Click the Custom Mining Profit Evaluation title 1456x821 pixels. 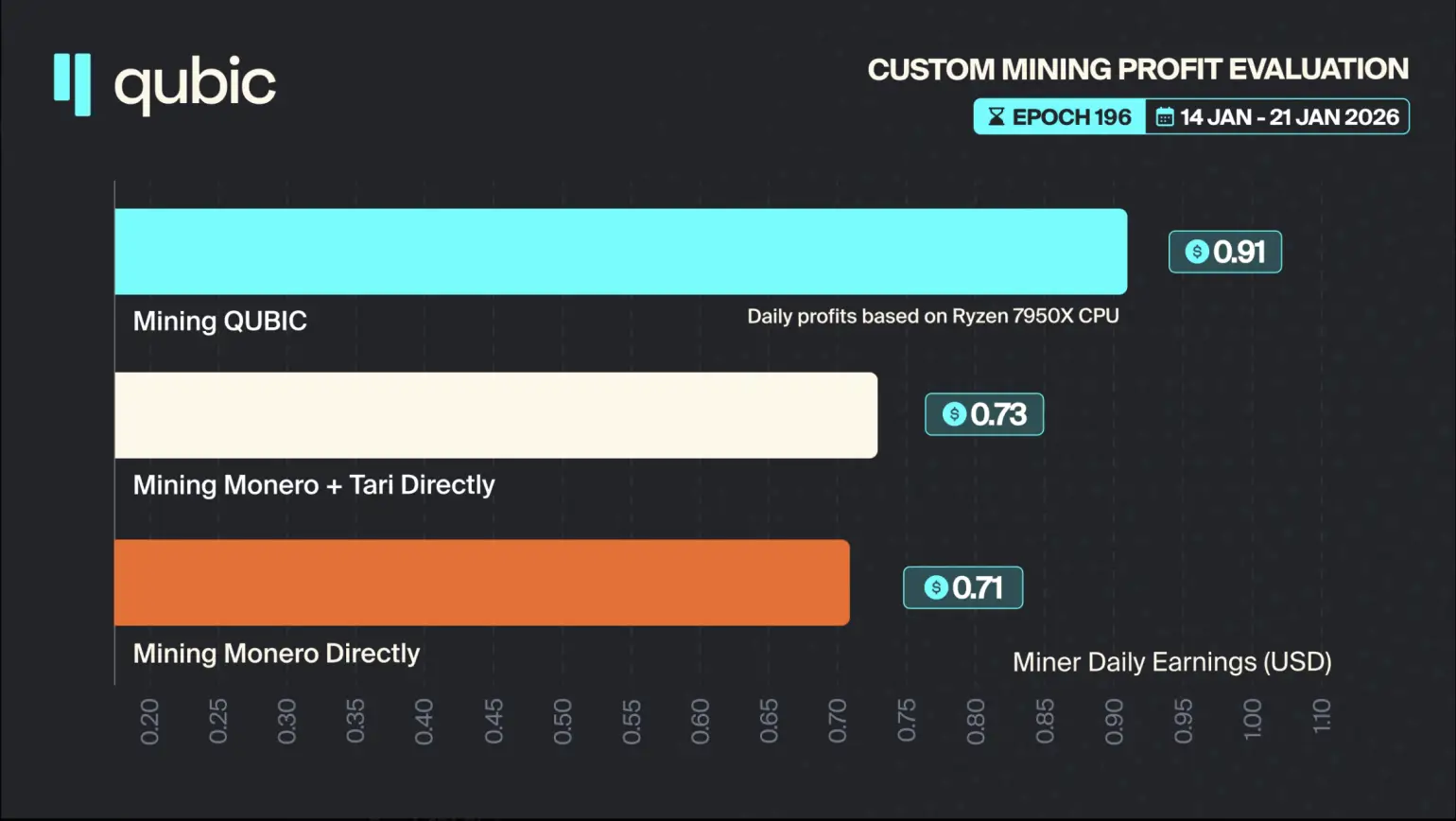[x=1137, y=69]
